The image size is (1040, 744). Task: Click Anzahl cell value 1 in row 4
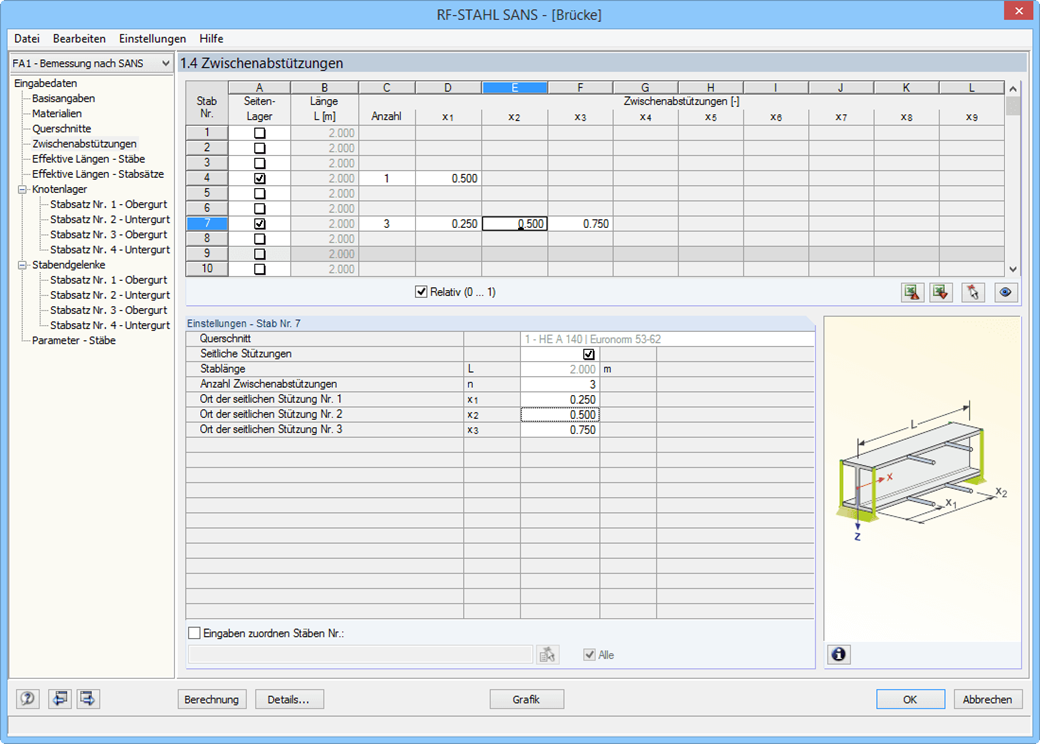coord(387,178)
